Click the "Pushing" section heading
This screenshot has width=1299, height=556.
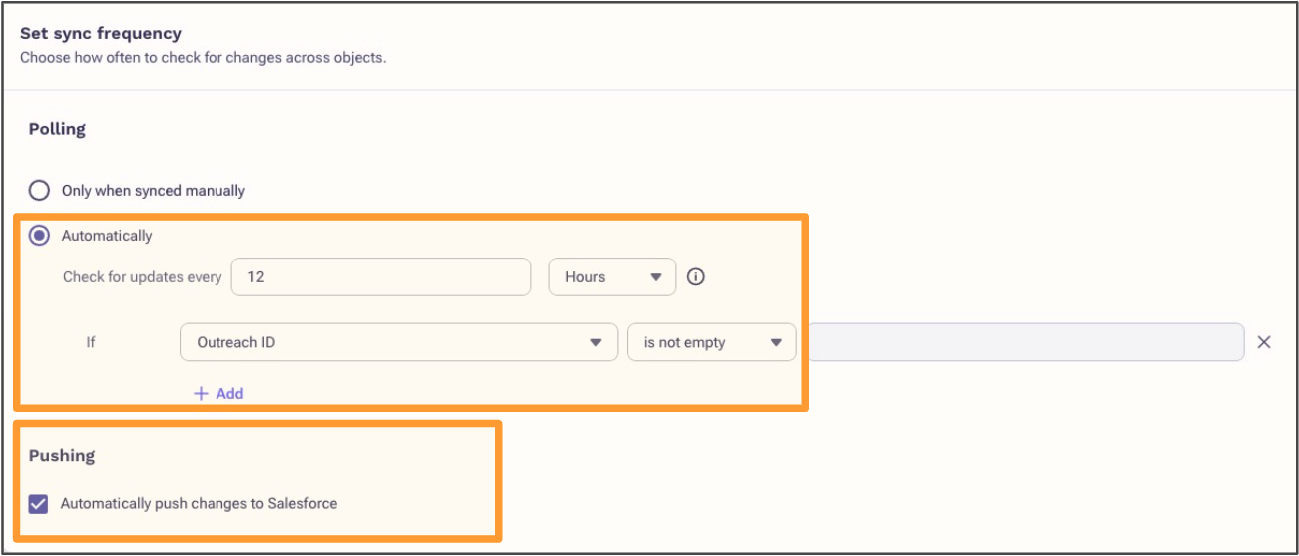point(62,456)
